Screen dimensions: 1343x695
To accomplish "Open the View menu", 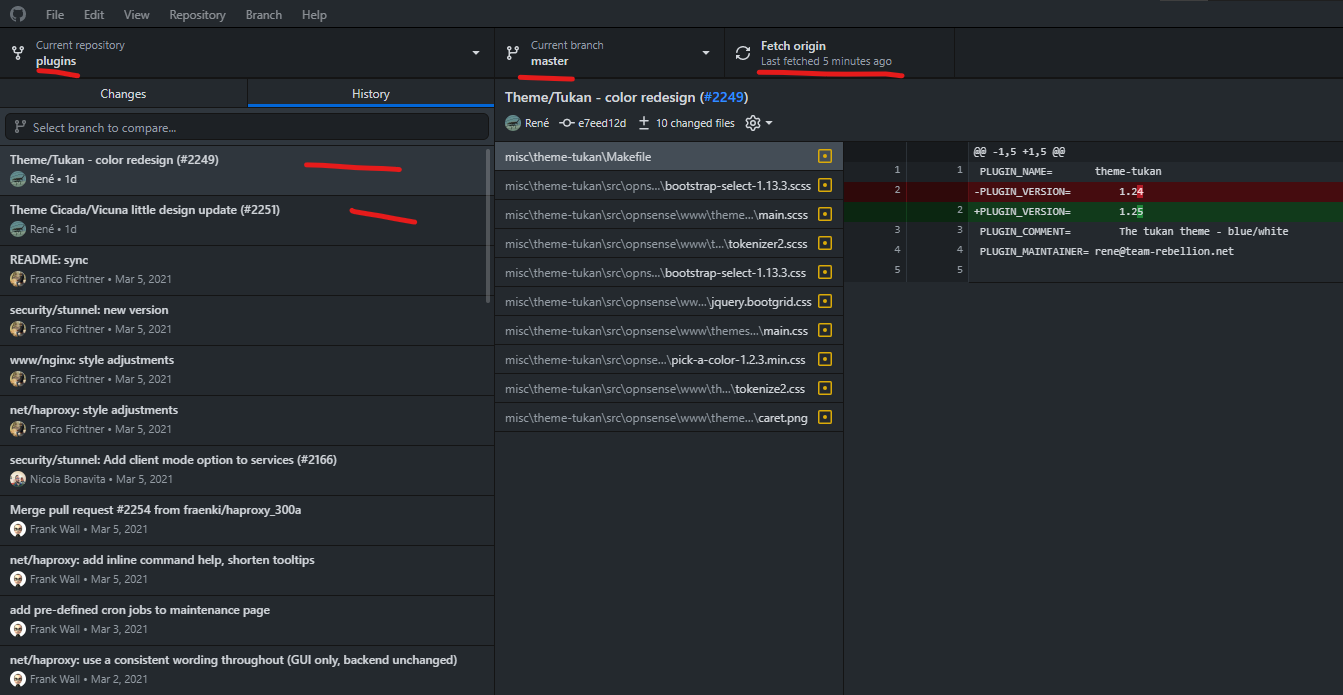I will point(137,15).
